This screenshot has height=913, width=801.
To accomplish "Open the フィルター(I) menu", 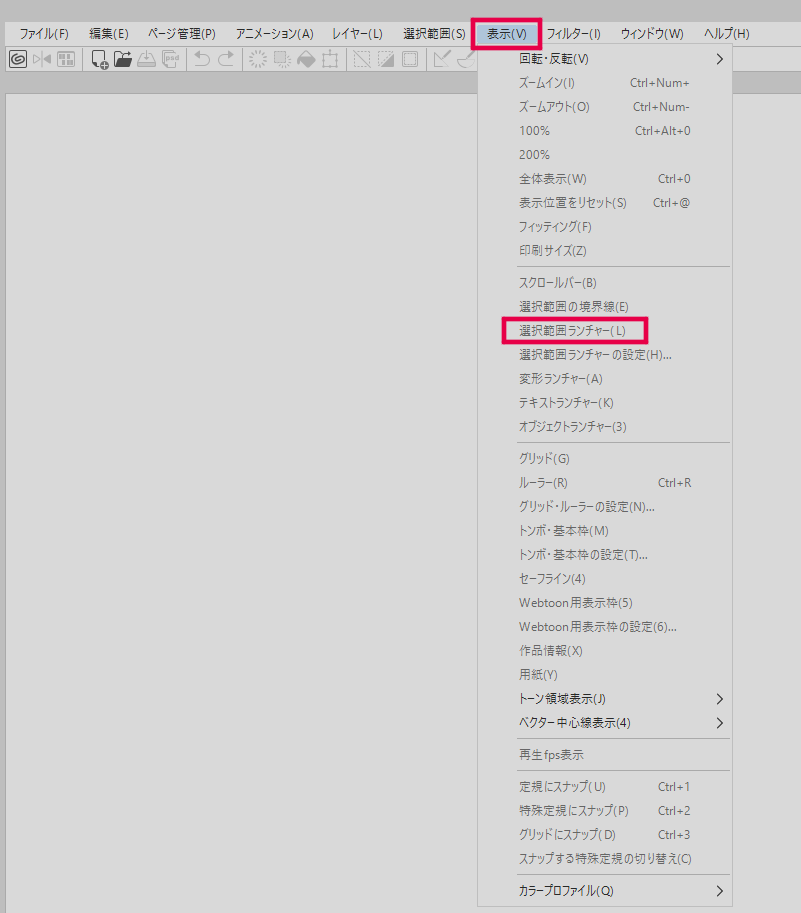I will click(573, 34).
